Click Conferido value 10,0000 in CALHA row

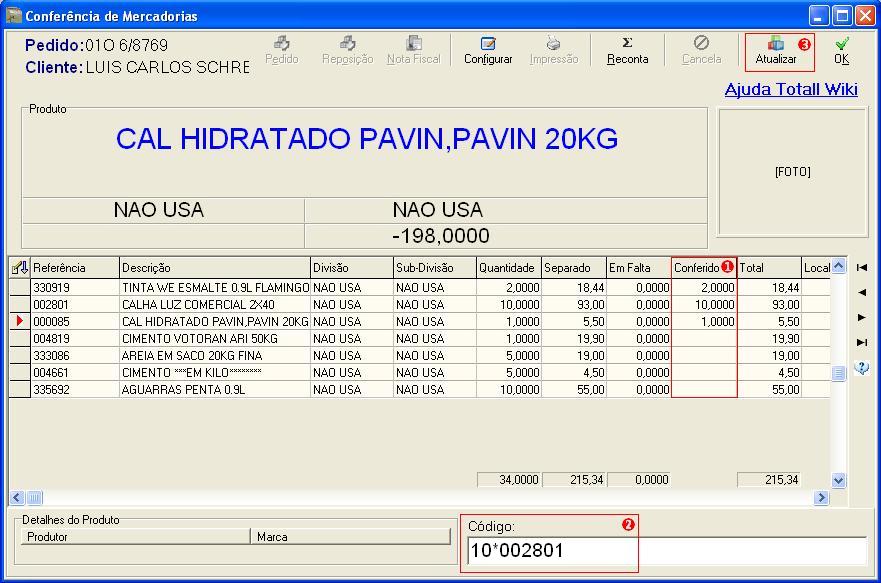coord(704,304)
